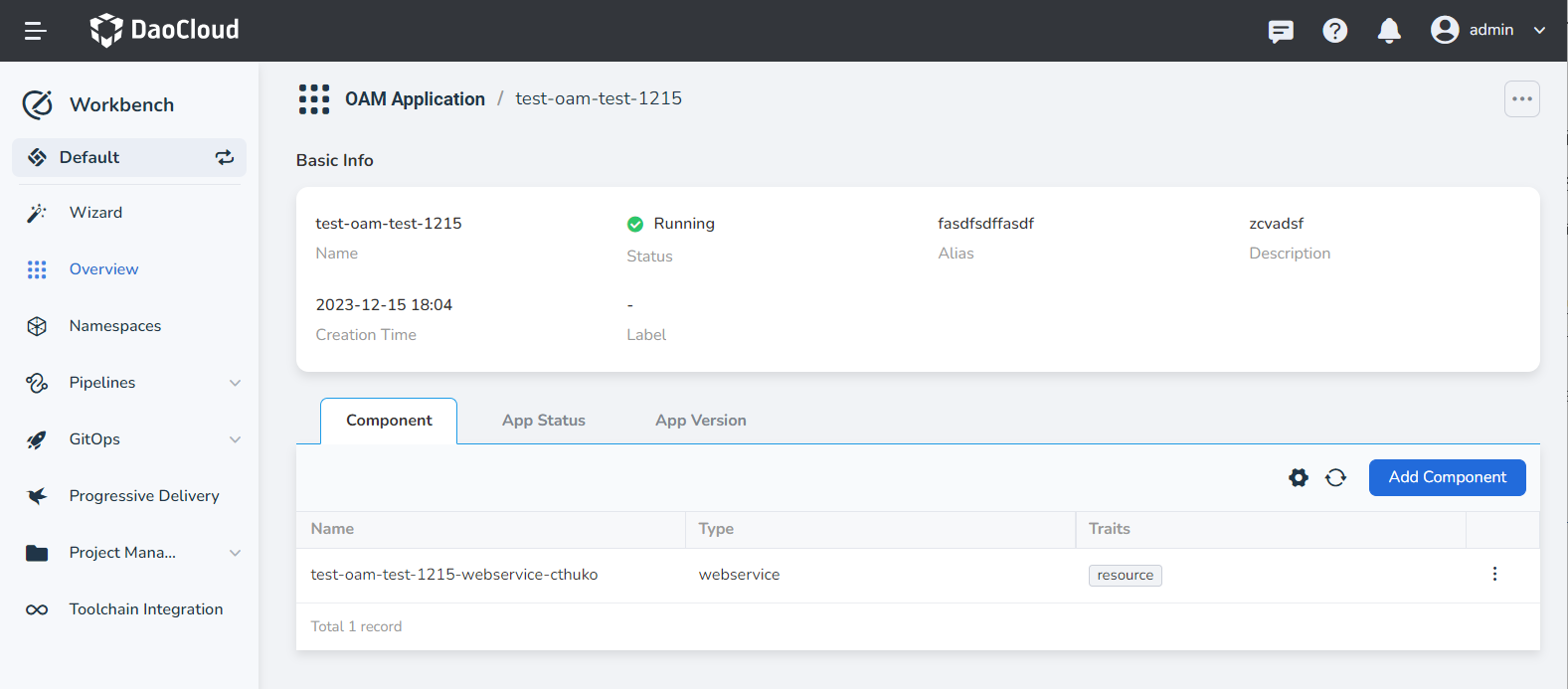Open Progressive Delivery in sidebar

(143, 496)
